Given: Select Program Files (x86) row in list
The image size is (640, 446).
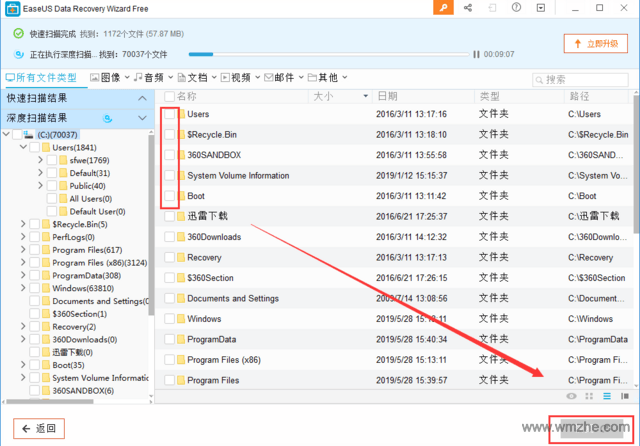Looking at the screenshot, I should [x=394, y=360].
